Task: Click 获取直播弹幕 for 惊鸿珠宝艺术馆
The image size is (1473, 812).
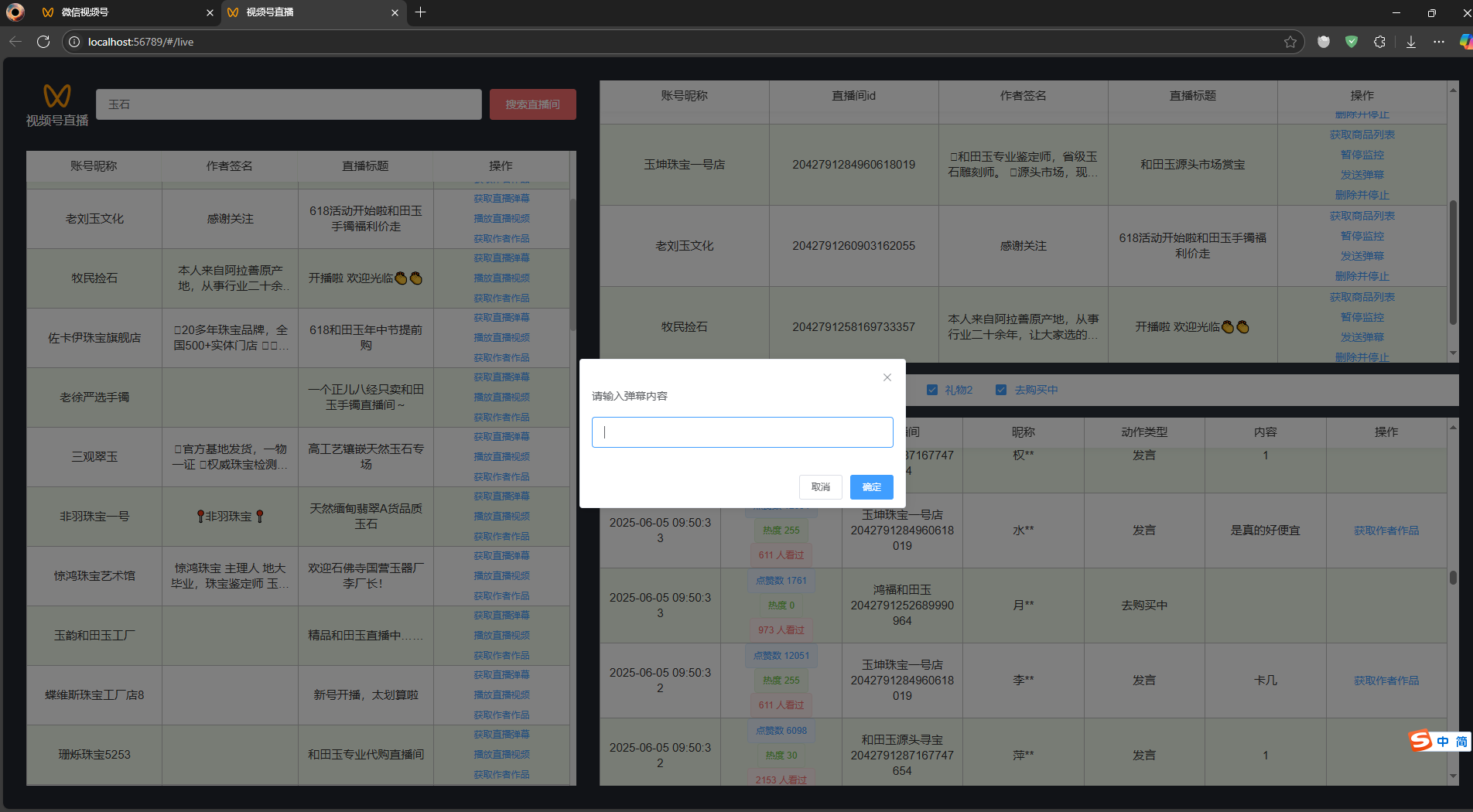Action: click(501, 556)
